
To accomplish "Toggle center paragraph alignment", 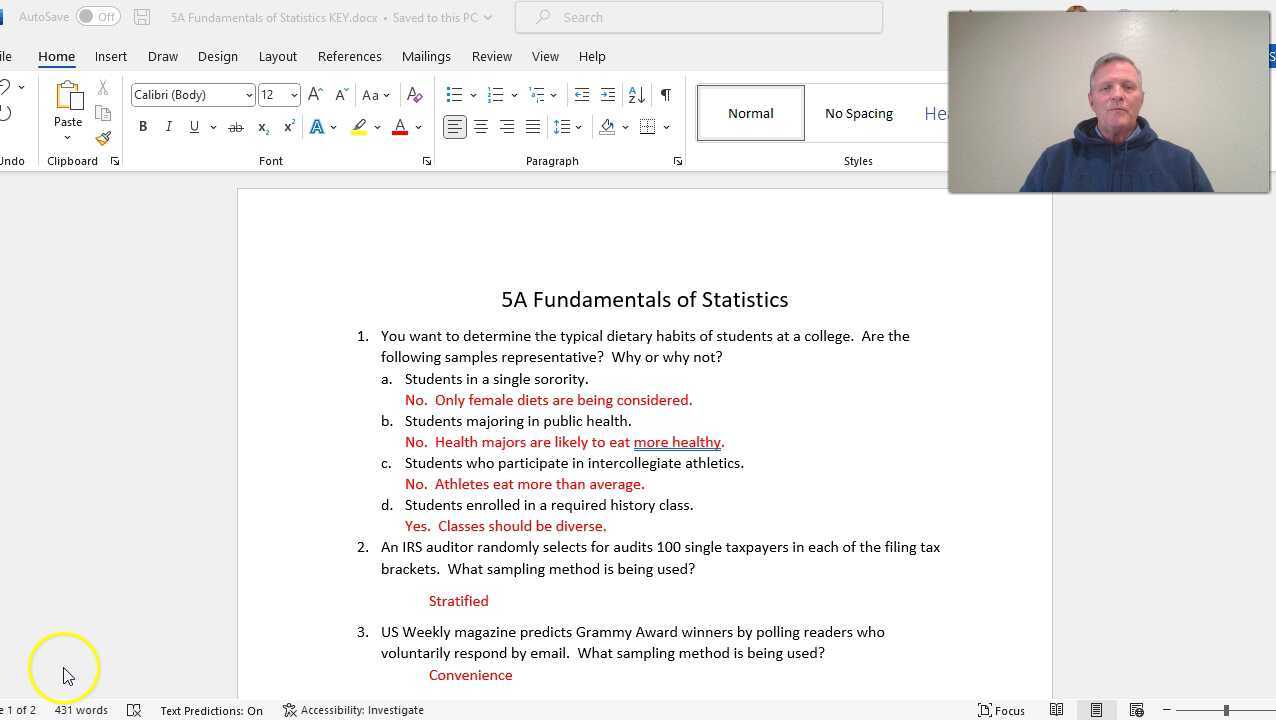I will (x=481, y=127).
